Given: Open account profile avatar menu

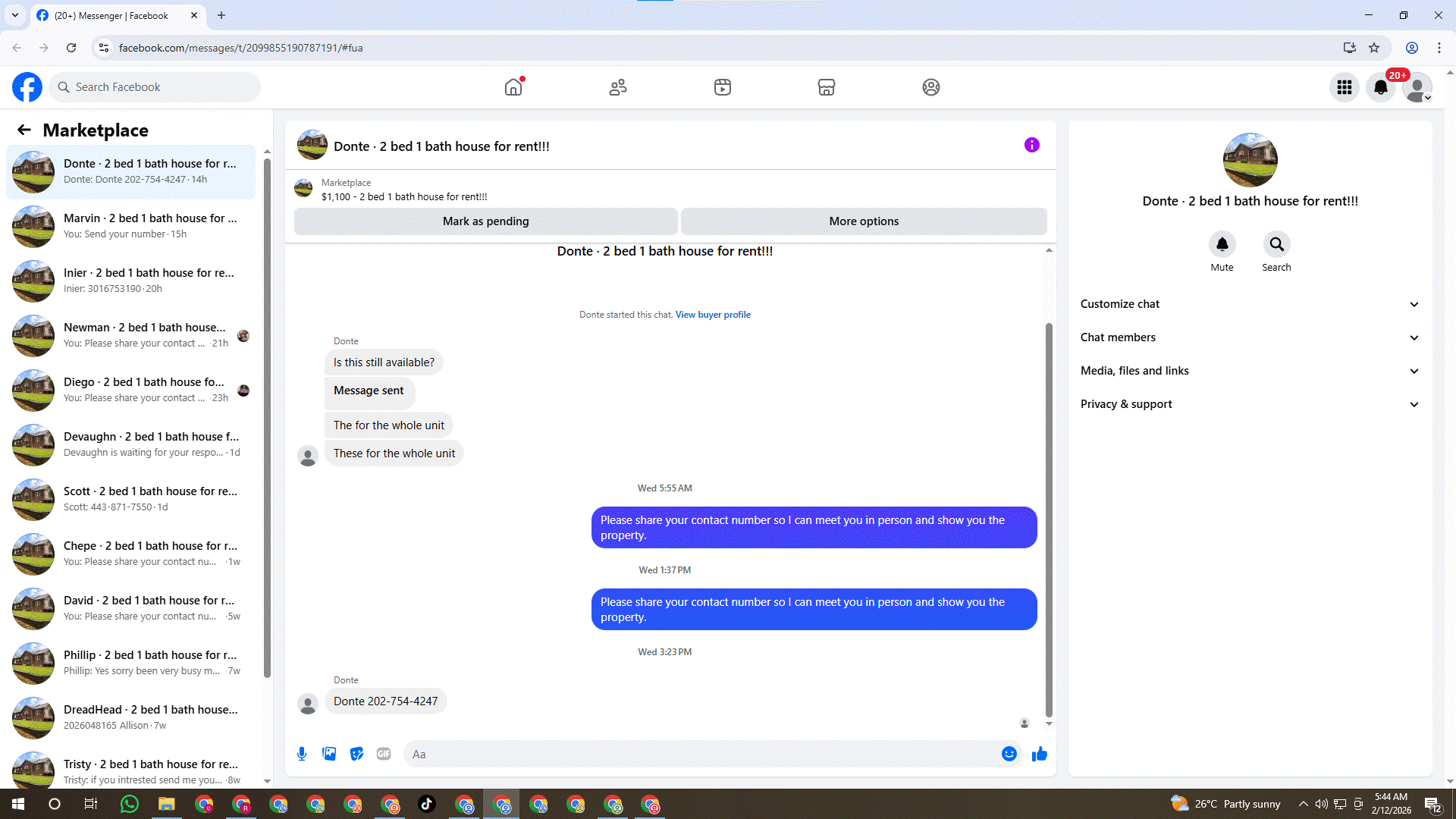Looking at the screenshot, I should tap(1417, 87).
